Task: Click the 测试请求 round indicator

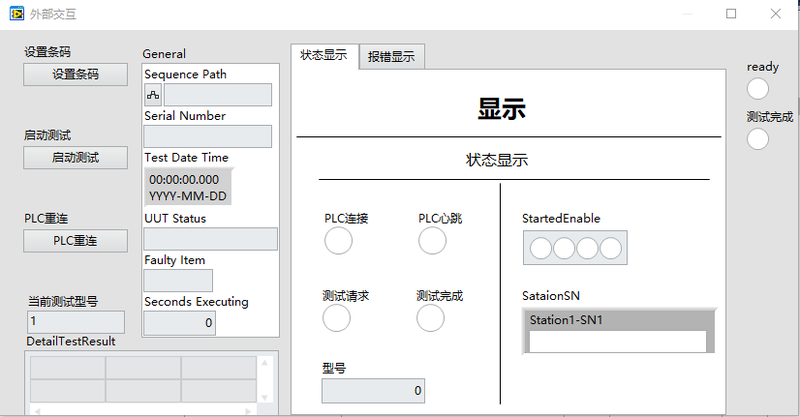Action: (336, 318)
